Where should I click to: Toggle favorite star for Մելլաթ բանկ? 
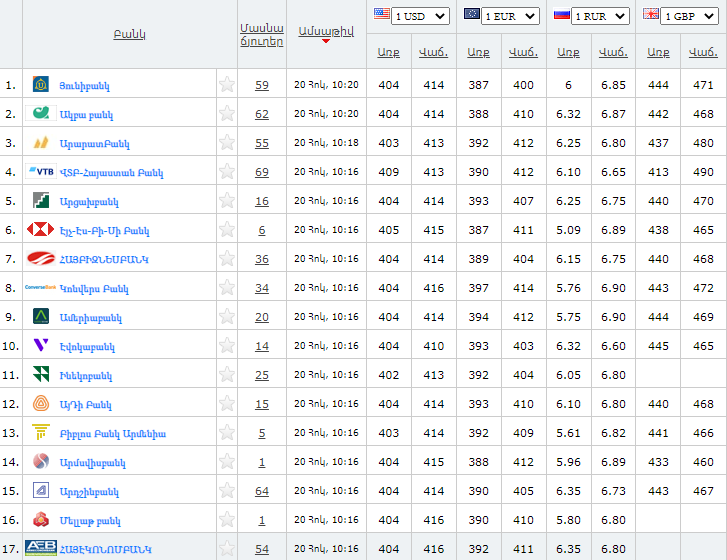point(227,520)
